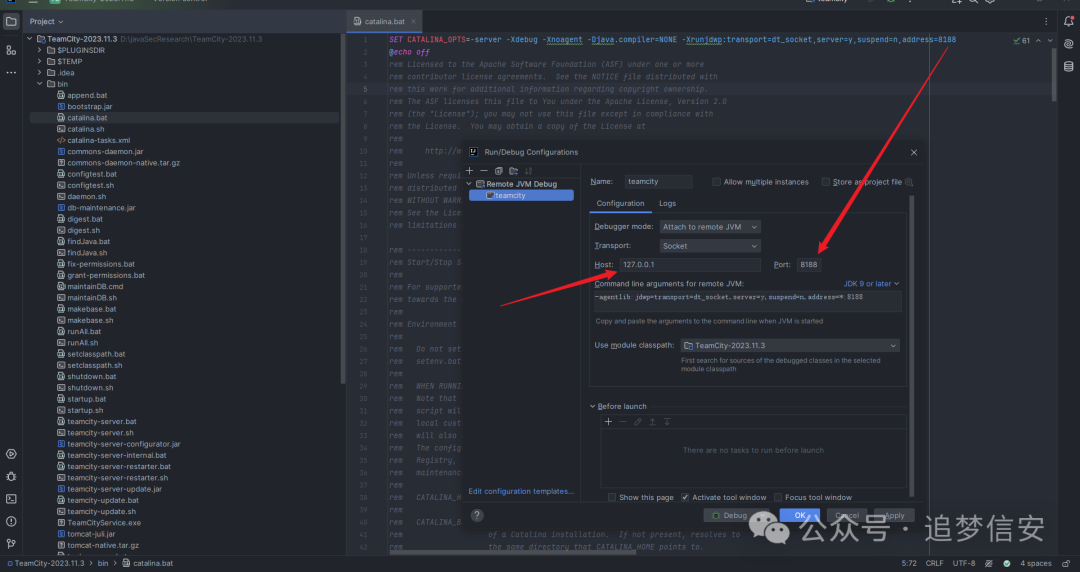This screenshot has width=1080, height=572.
Task: Click the Host field with 127.0.0.1
Action: click(x=689, y=265)
